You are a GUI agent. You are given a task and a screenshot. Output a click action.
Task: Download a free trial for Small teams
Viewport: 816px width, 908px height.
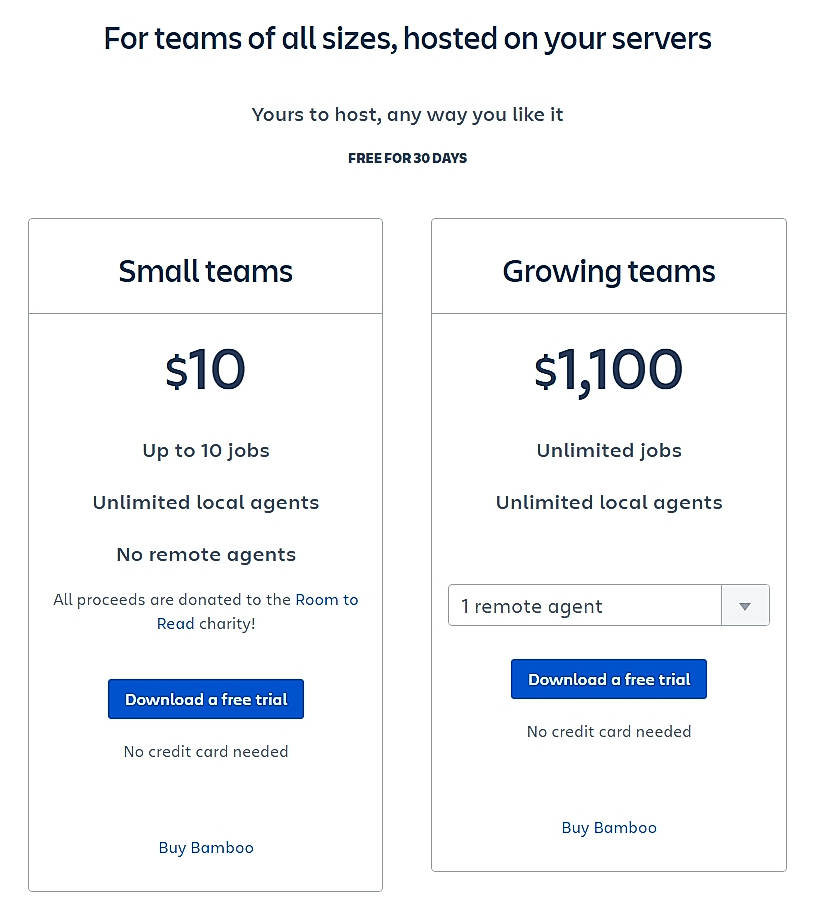(206, 699)
